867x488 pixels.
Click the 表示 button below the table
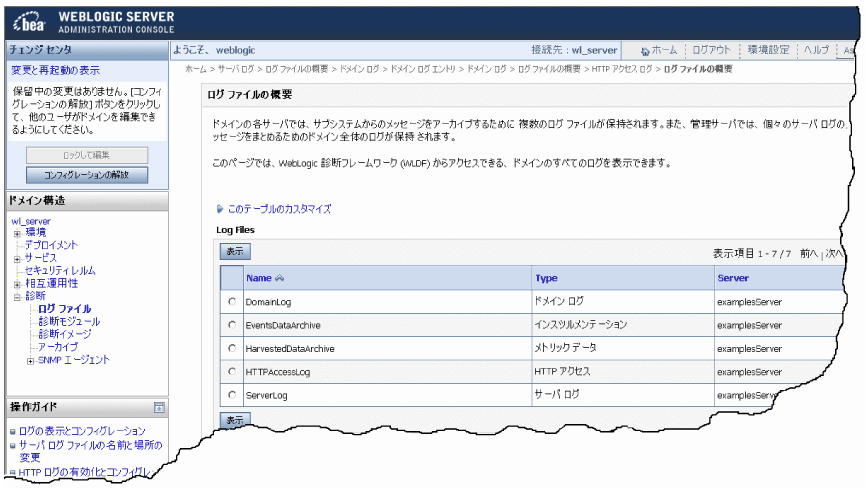(235, 419)
